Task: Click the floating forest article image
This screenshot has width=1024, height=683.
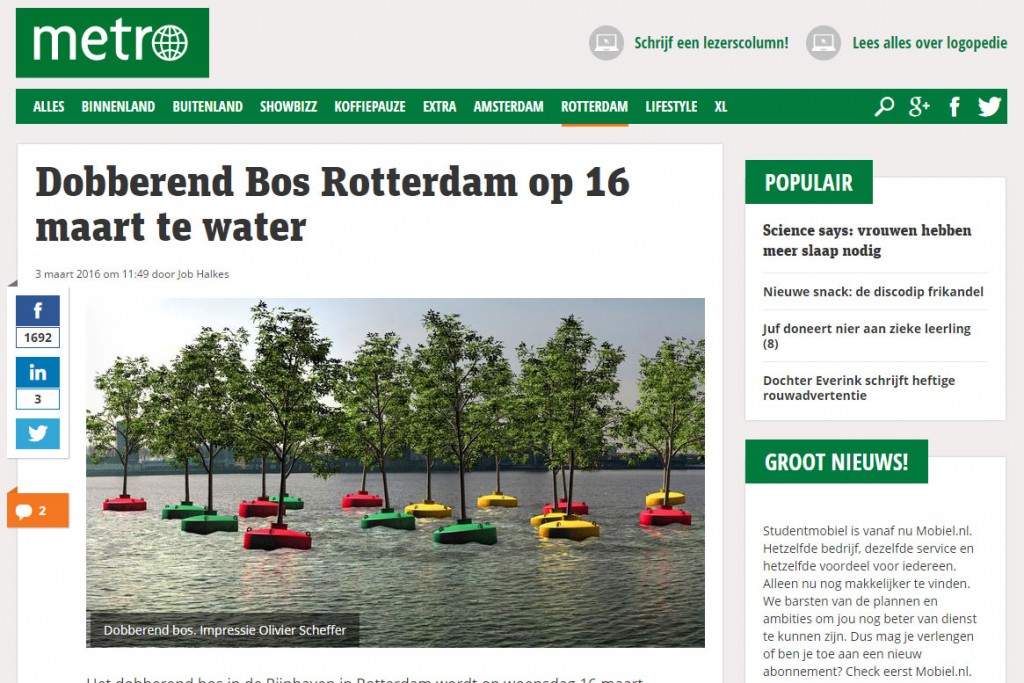Action: tap(395, 473)
